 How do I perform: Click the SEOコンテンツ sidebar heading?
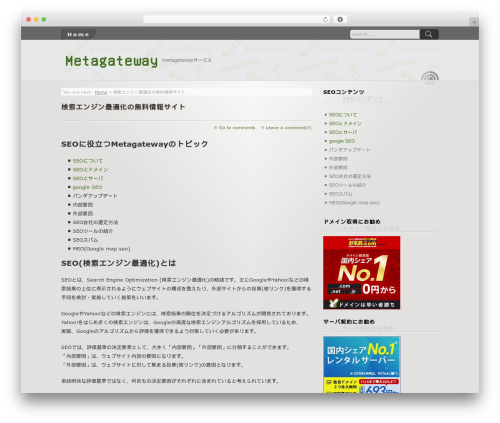coord(344,92)
